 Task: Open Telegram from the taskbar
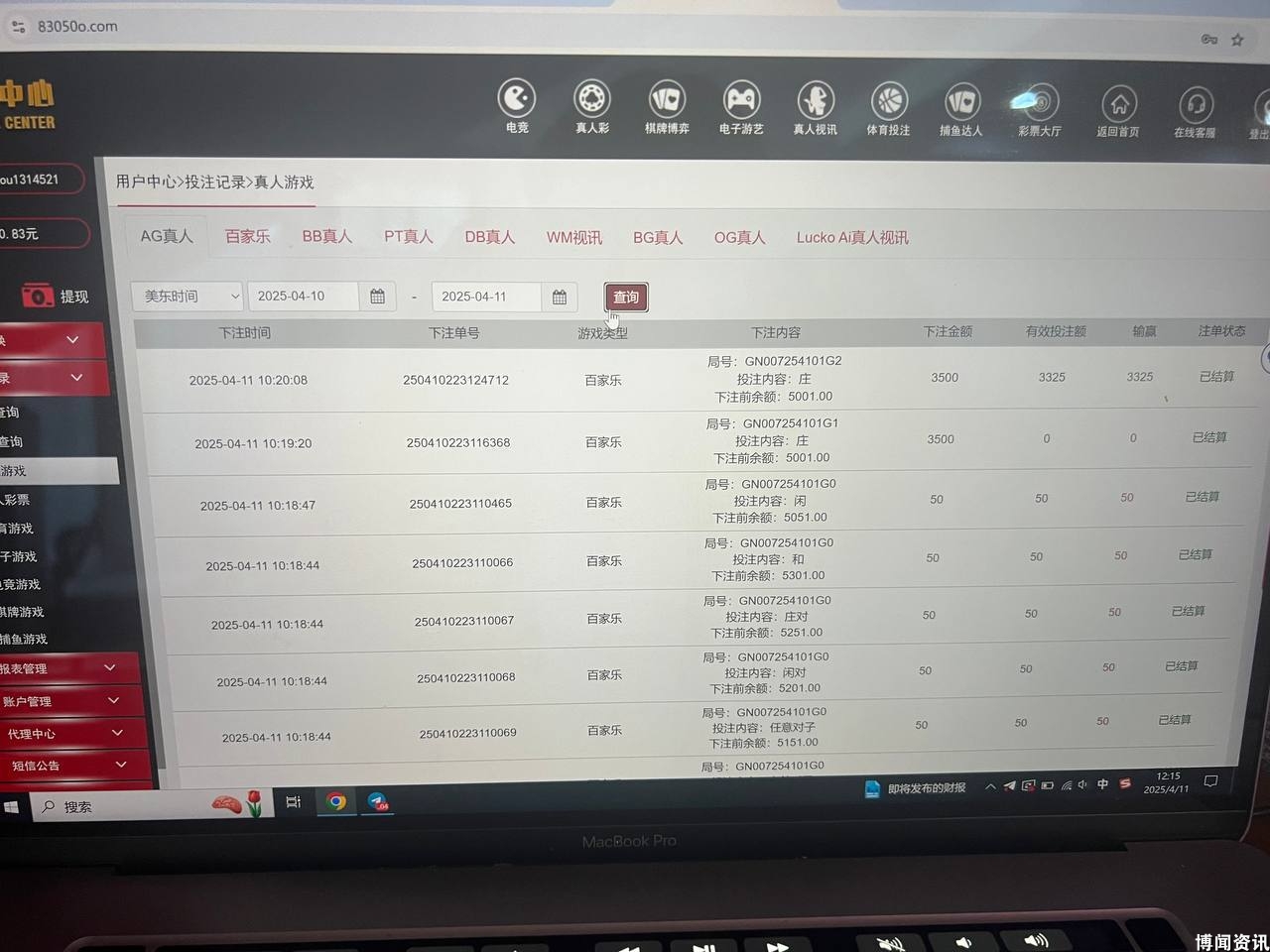click(x=377, y=801)
